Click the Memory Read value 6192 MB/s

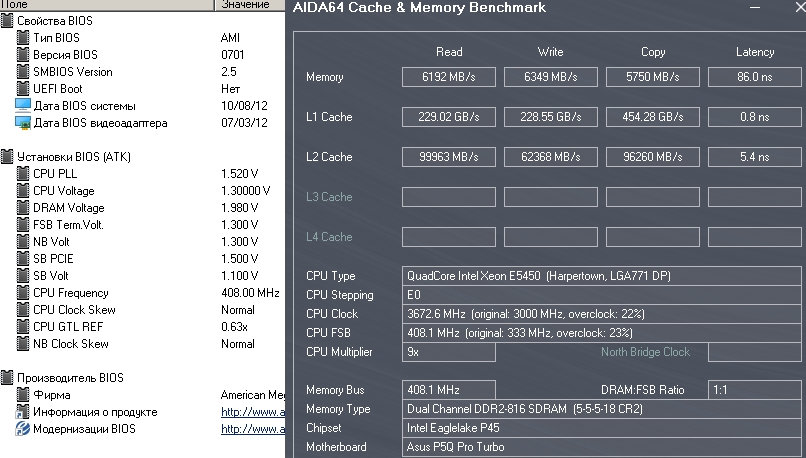449,77
